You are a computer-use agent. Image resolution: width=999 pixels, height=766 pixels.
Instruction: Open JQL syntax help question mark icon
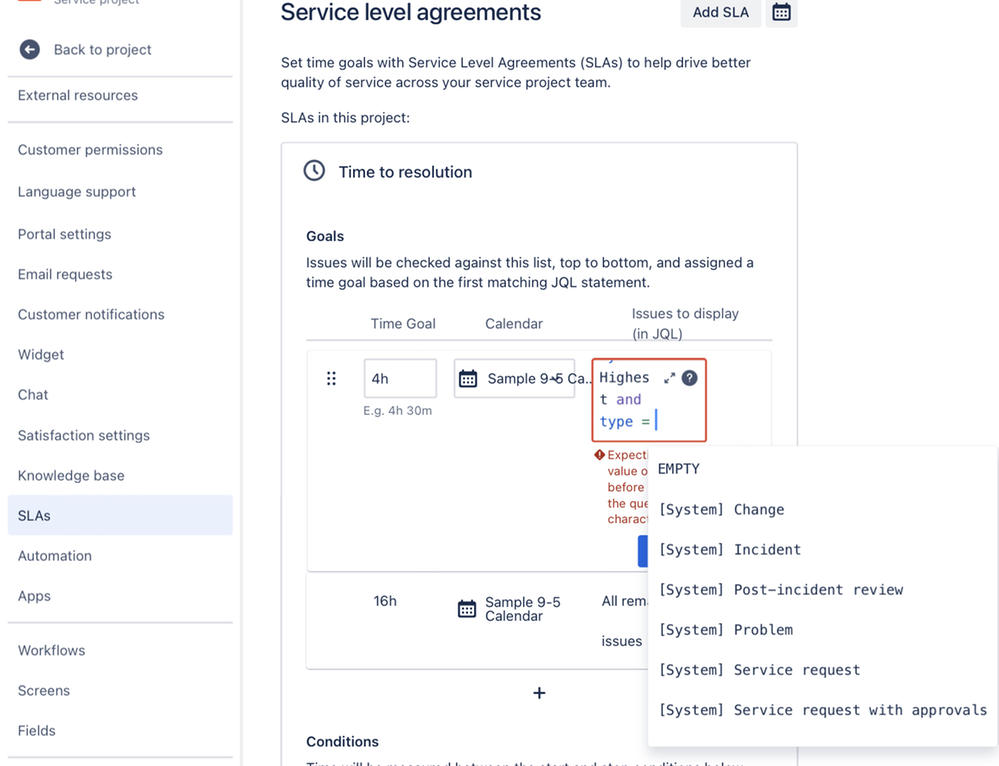pos(689,378)
